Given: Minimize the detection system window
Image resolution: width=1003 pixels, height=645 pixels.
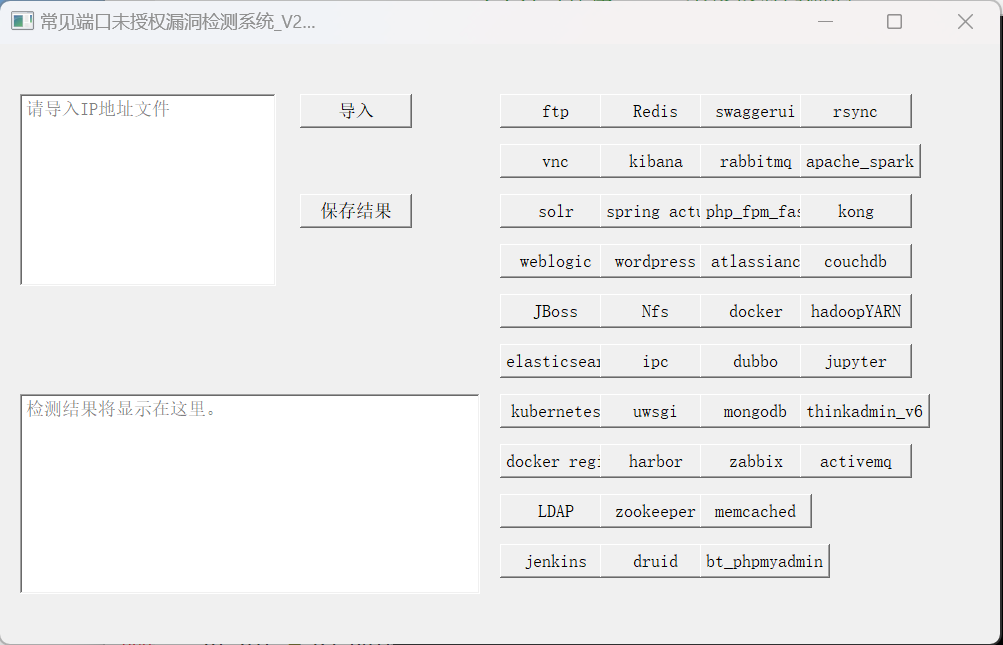Looking at the screenshot, I should (825, 21).
